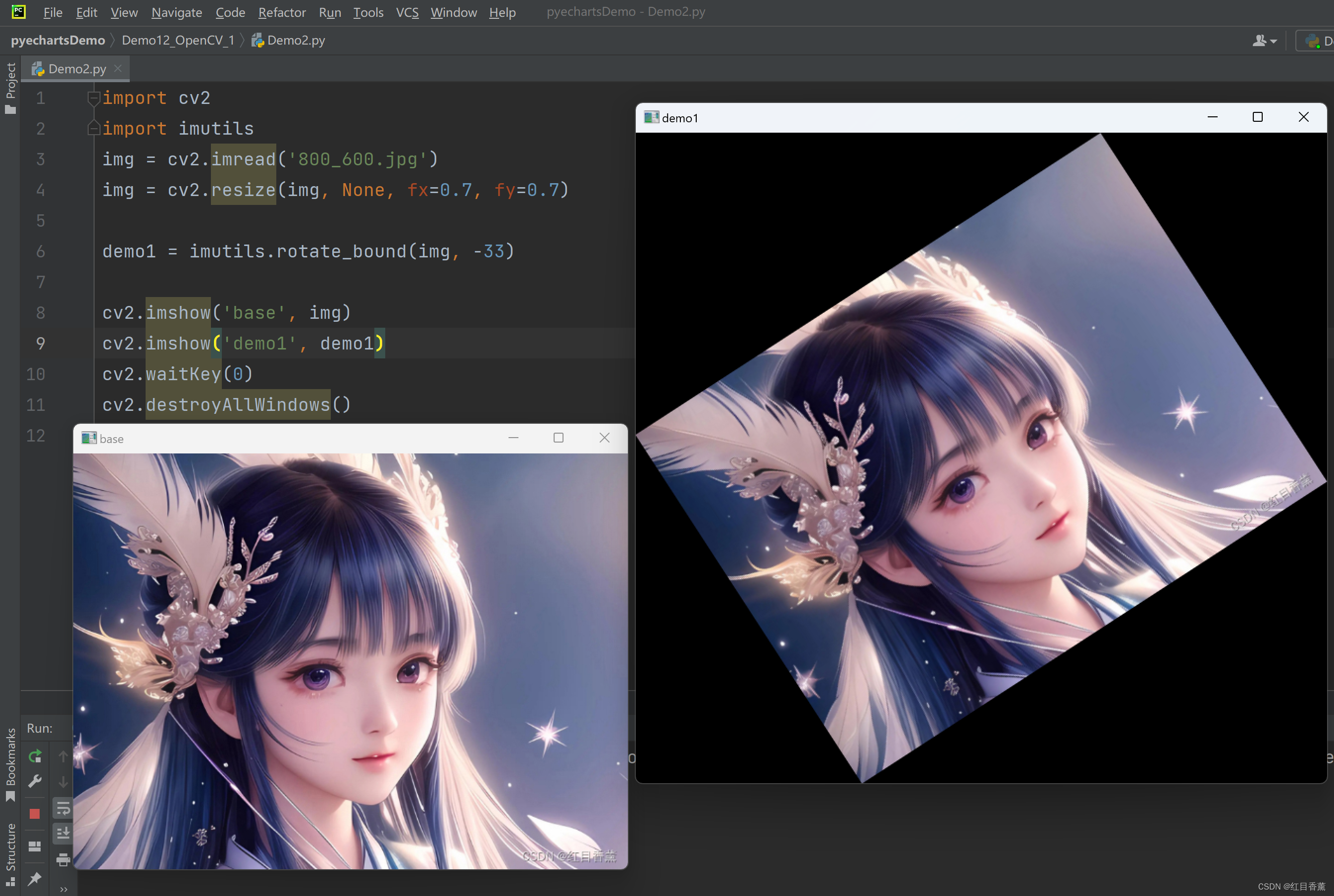Rerun the script with the green rerun icon
The height and width of the screenshot is (896, 1334).
coord(35,756)
